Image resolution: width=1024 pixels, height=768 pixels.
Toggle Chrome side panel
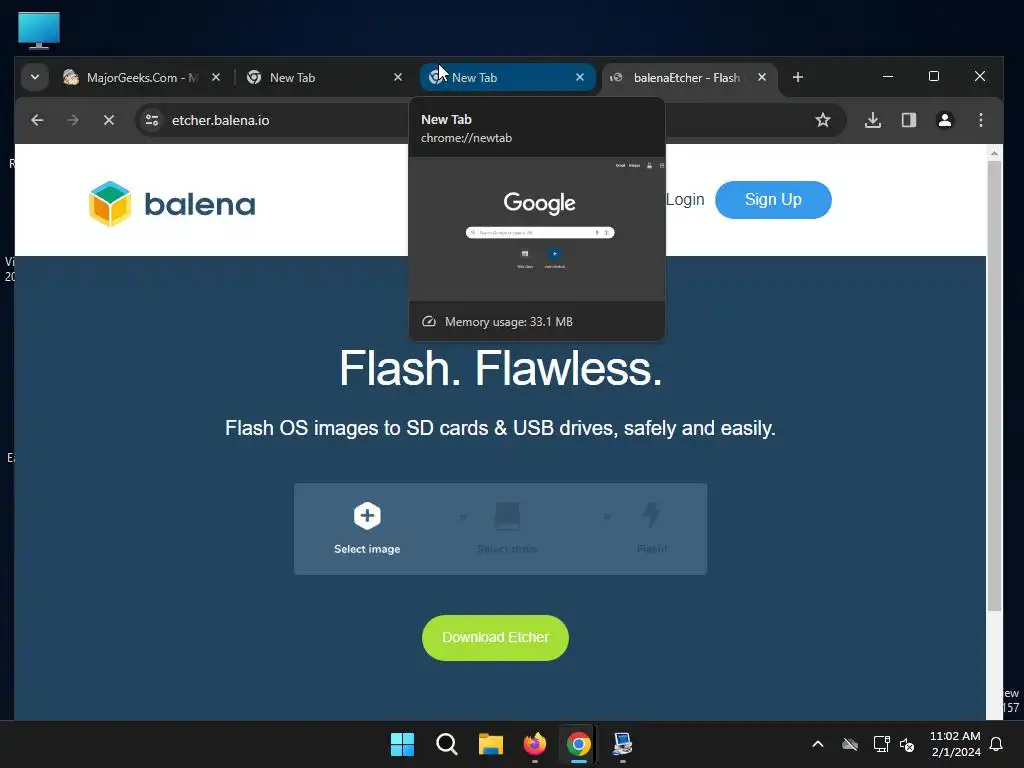pos(909,120)
